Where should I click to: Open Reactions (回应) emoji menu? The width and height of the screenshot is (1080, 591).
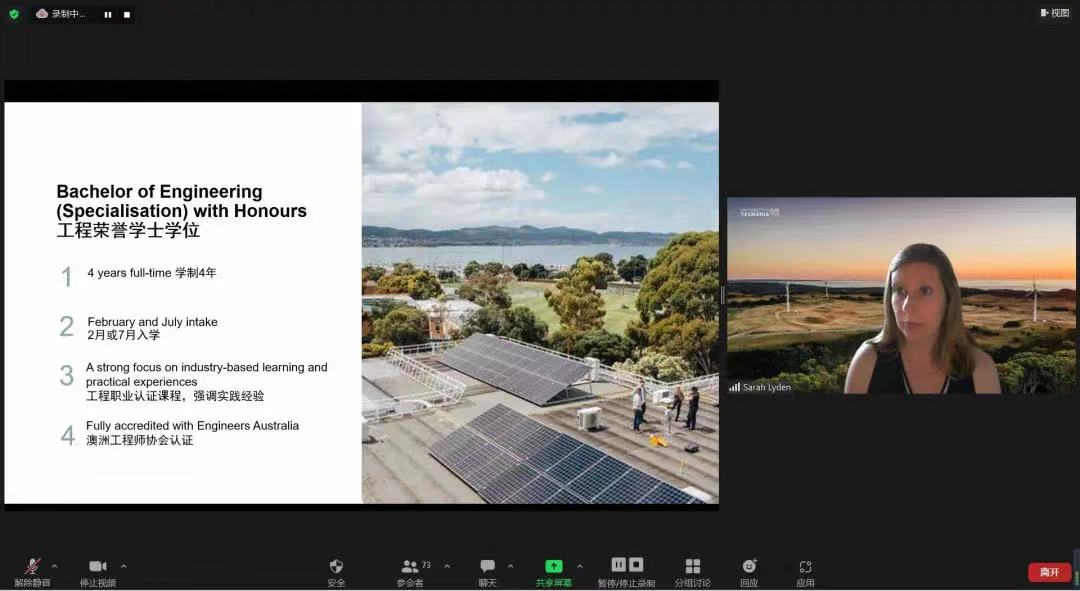[749, 567]
